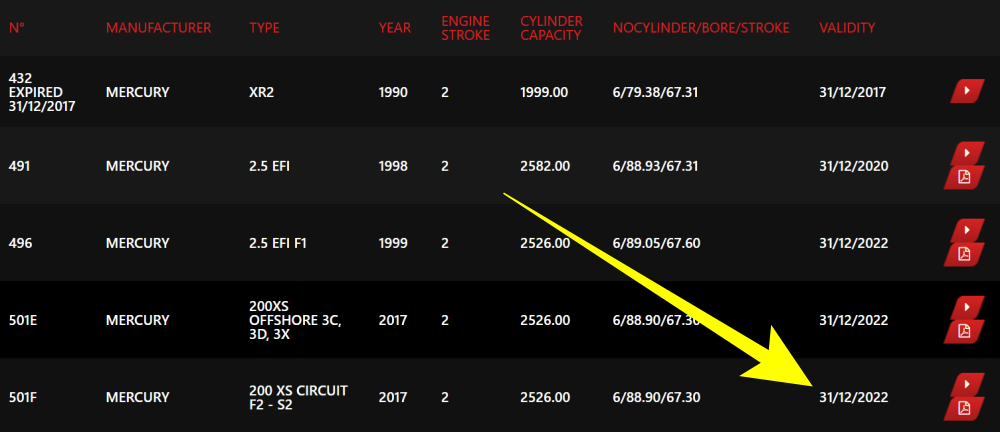Viewport: 1000px width, 432px height.
Task: Open details arrow for engine 496
Action: tap(967, 230)
